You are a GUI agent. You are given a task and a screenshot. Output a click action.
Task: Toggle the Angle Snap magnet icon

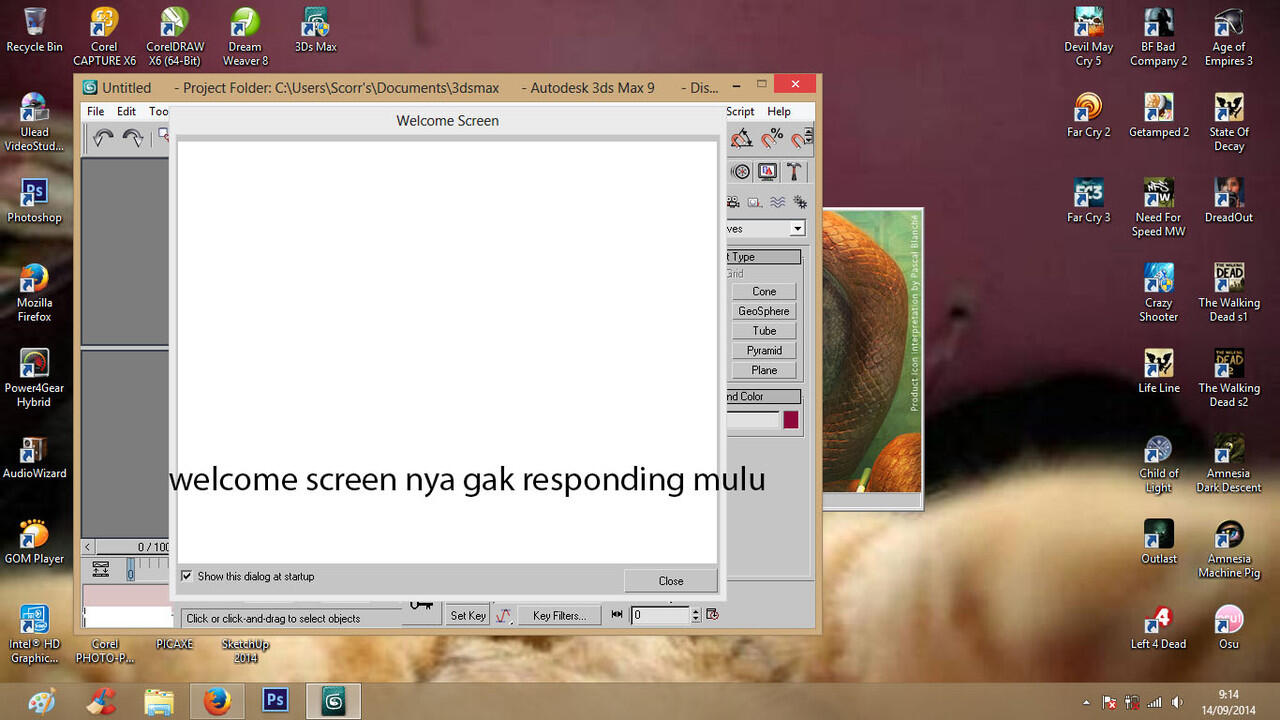(x=742, y=139)
